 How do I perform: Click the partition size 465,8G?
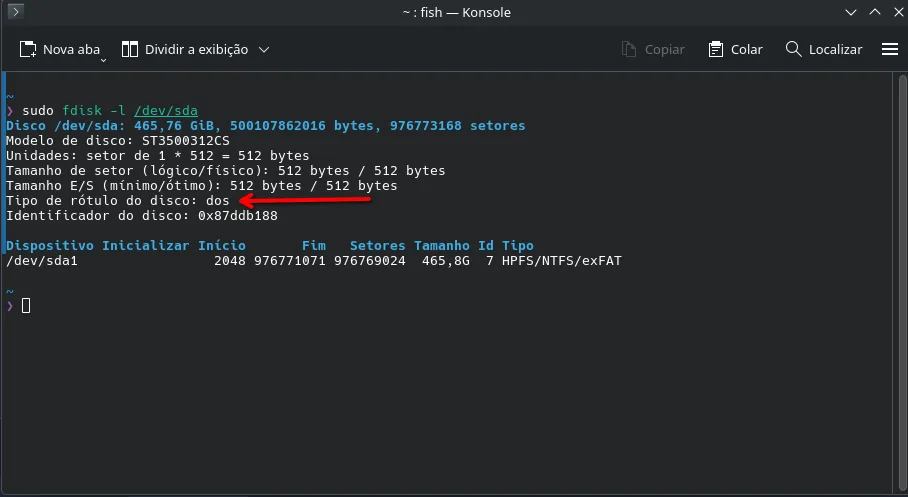pyautogui.click(x=445, y=261)
